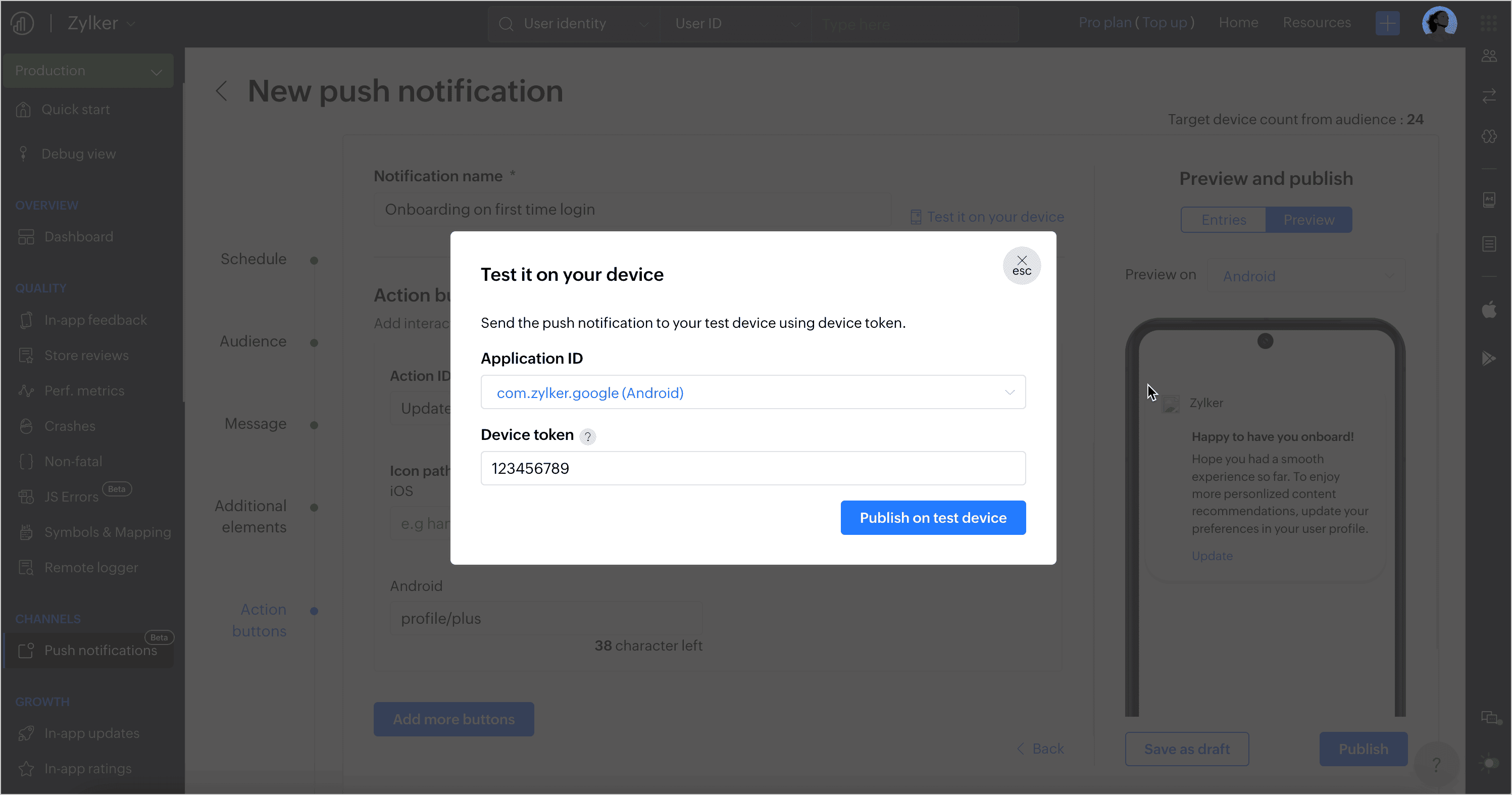Click the Non-fatal braces icon
Viewport: 1512px width, 795px height.
(x=26, y=462)
